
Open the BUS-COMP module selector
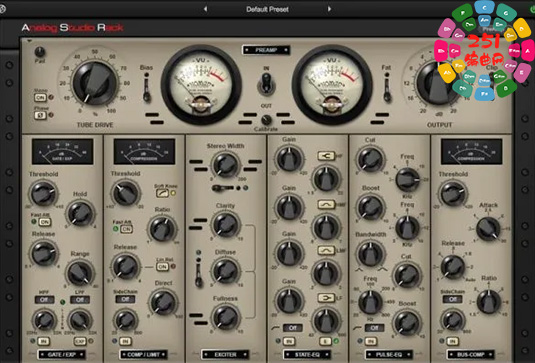pyautogui.click(x=471, y=355)
